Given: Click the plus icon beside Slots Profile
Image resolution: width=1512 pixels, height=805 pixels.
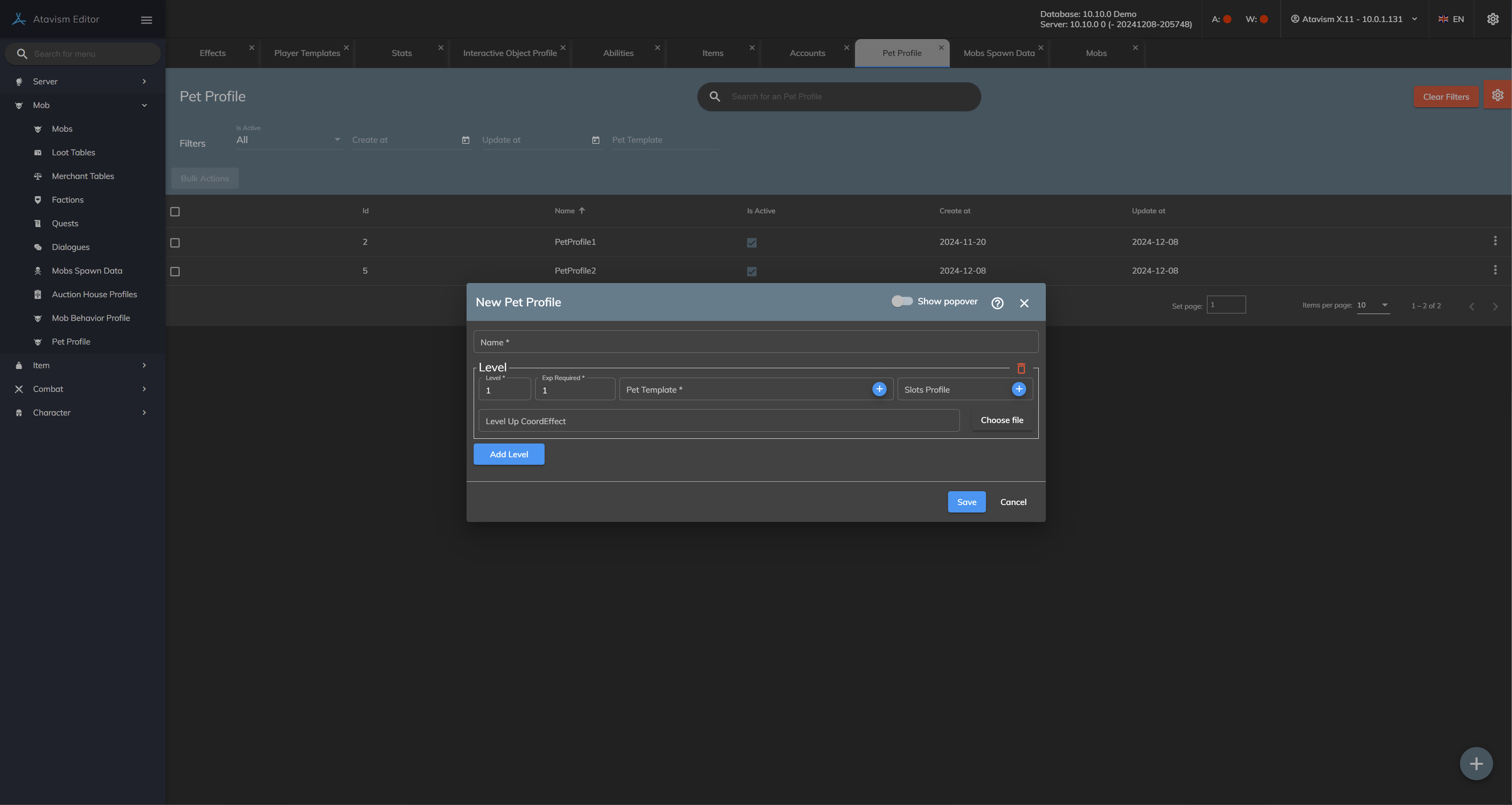Looking at the screenshot, I should [1018, 389].
